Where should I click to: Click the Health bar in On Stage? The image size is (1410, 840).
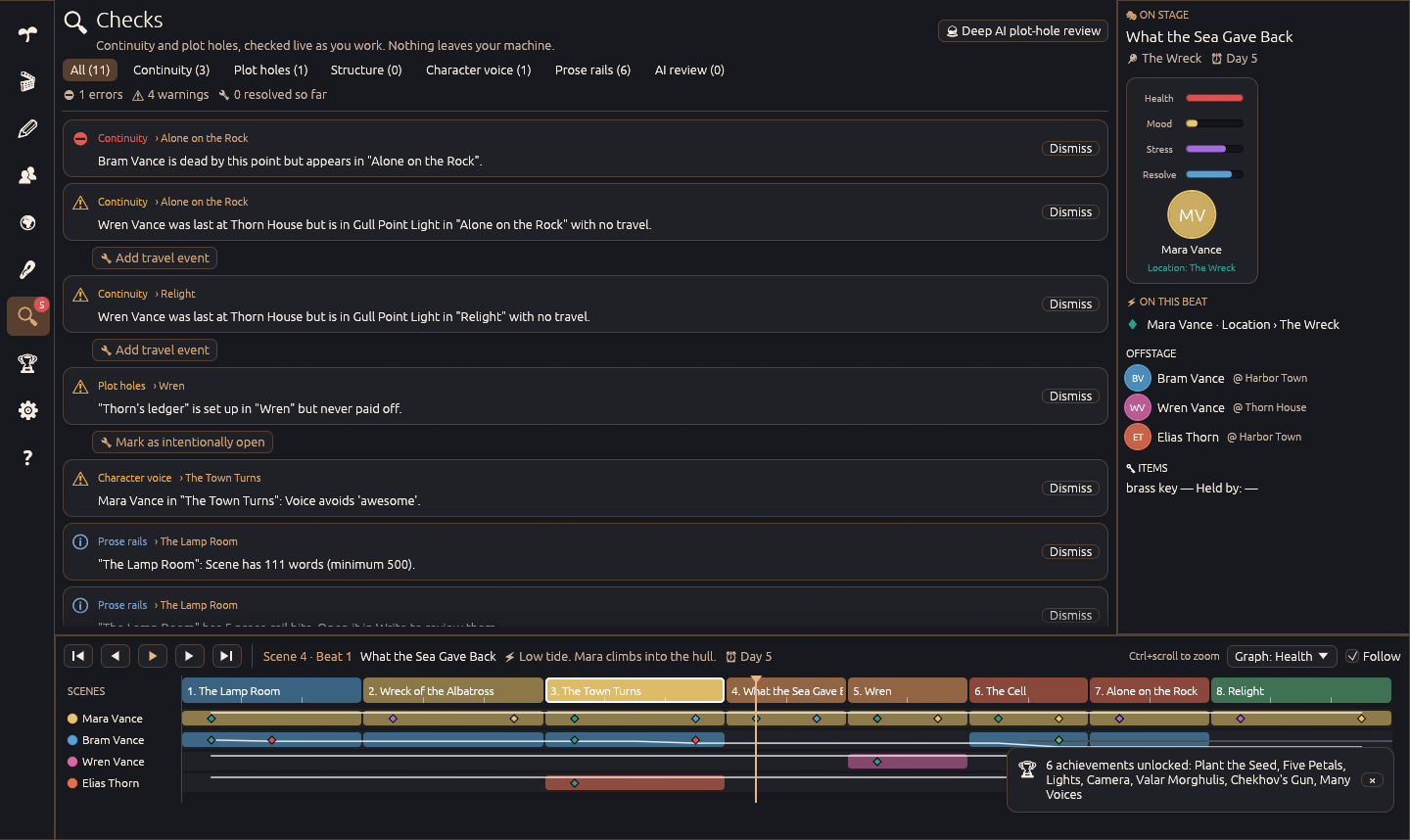click(1214, 98)
